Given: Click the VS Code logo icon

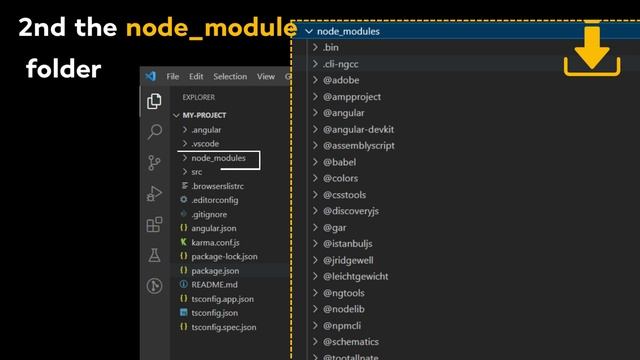Looking at the screenshot, I should coord(151,76).
